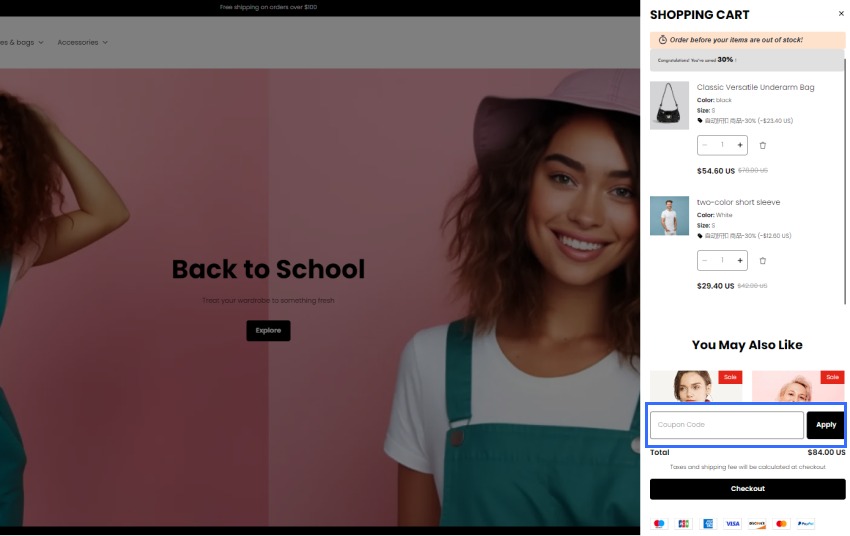Image resolution: width=850 pixels, height=536 pixels.
Task: Click the PayPal payment icon
Action: coord(806,524)
